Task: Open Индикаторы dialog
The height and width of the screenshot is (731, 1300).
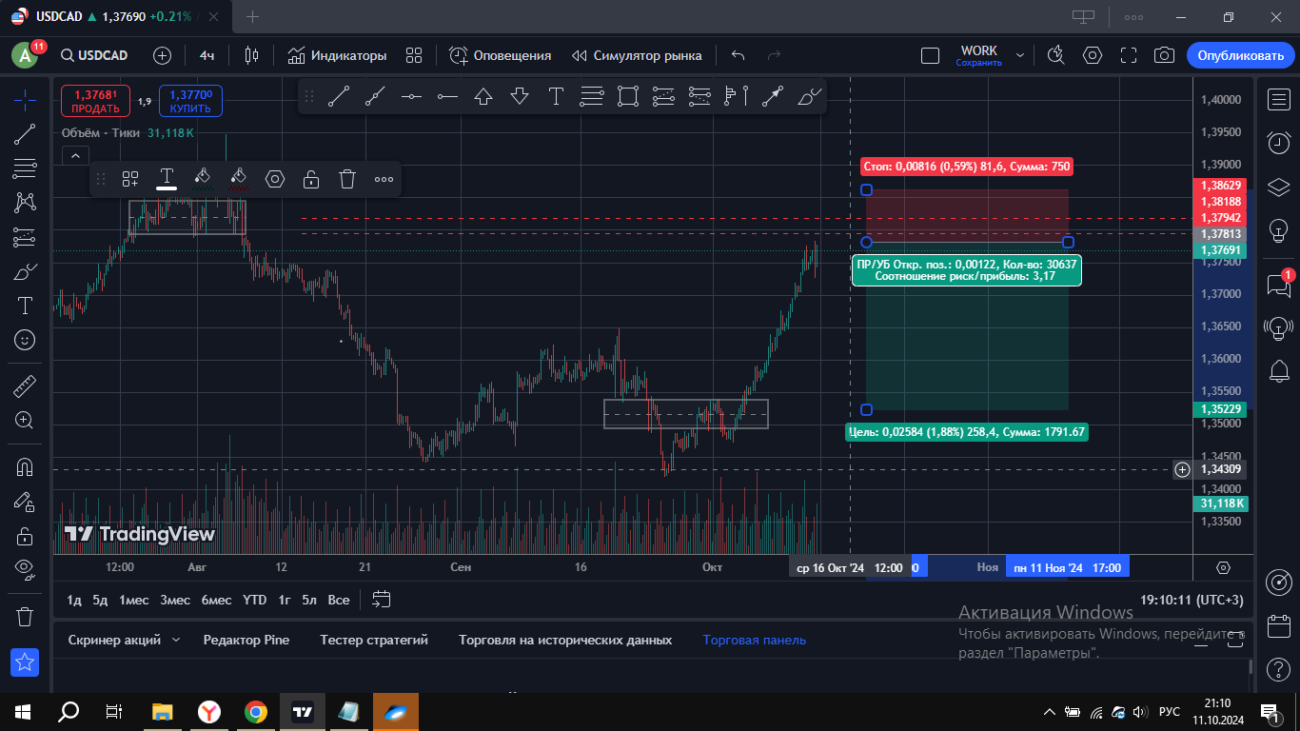Action: click(337, 55)
